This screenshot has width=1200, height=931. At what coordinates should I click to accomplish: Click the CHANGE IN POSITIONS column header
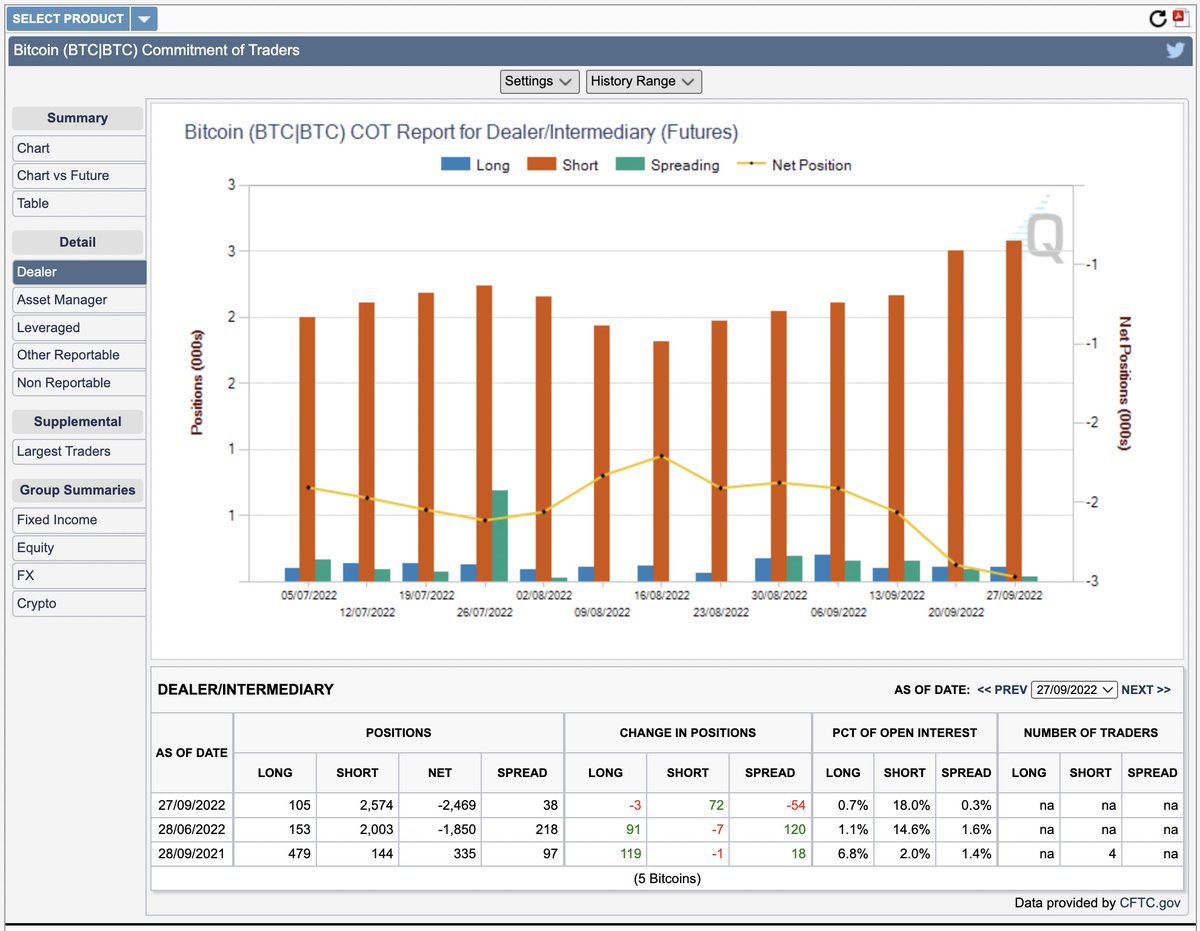click(688, 733)
